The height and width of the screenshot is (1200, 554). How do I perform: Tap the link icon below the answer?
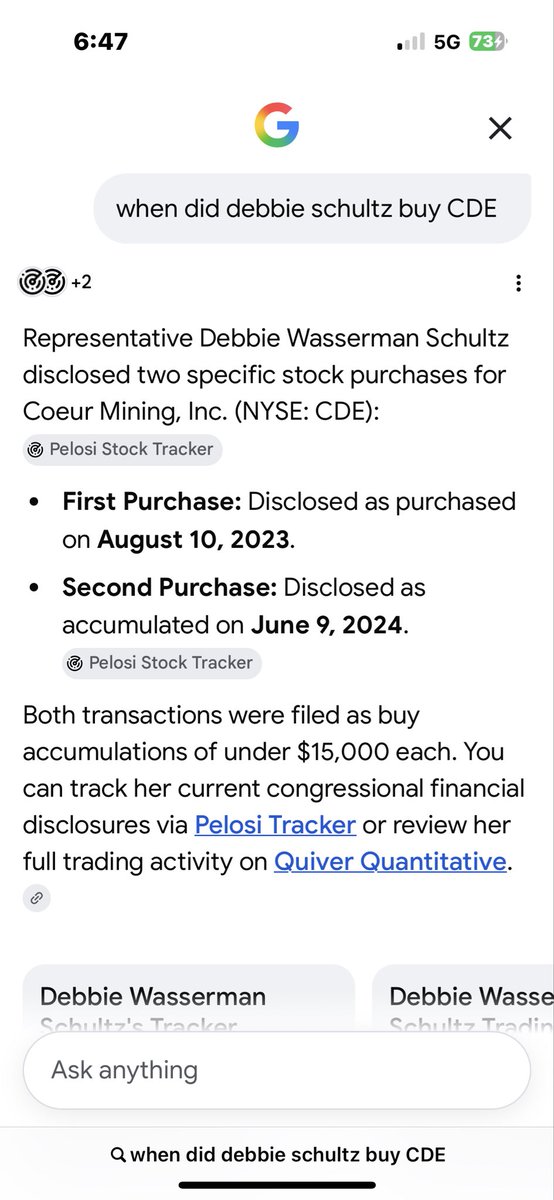tap(36, 898)
